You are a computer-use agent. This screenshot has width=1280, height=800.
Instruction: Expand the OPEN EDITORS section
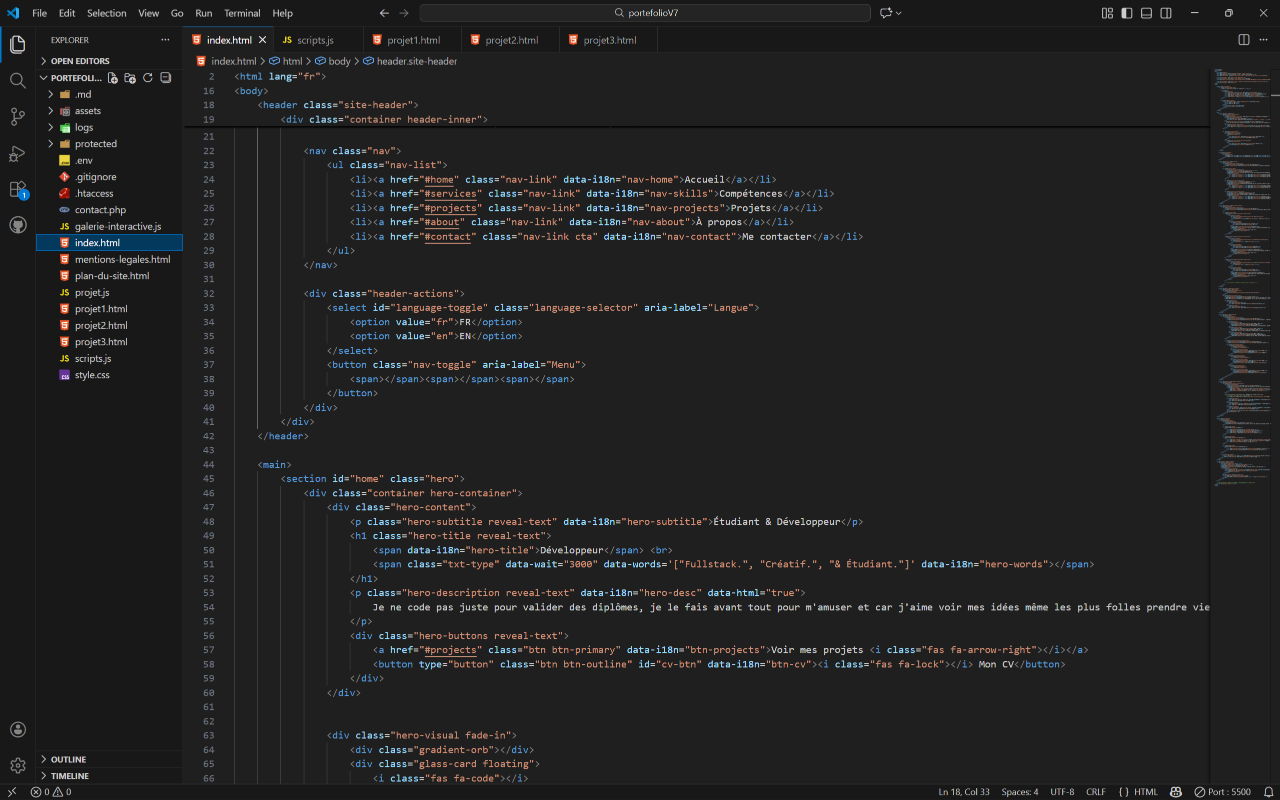80,60
